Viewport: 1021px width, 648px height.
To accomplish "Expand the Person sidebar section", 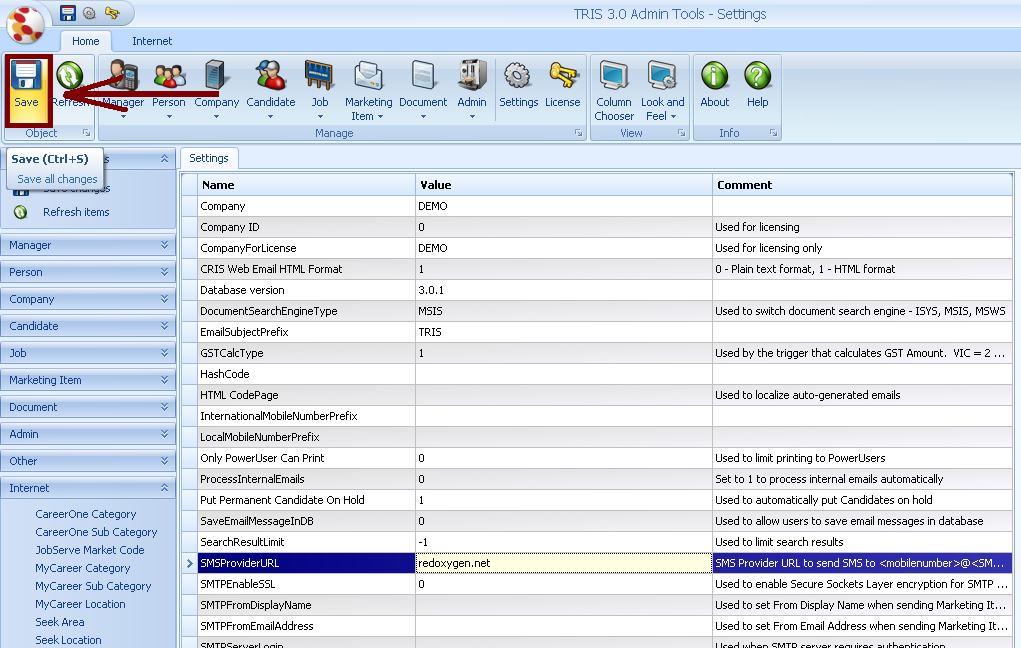I will click(x=88, y=272).
